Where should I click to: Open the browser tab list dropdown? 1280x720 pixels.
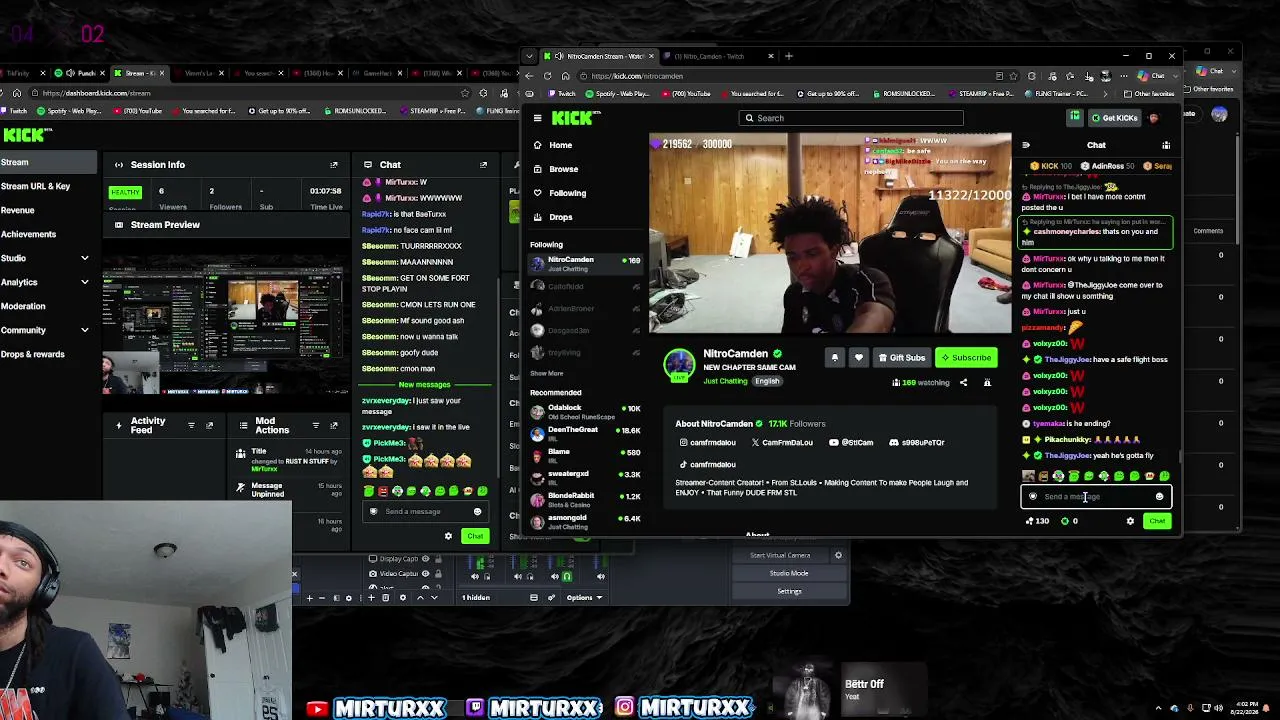click(x=529, y=56)
